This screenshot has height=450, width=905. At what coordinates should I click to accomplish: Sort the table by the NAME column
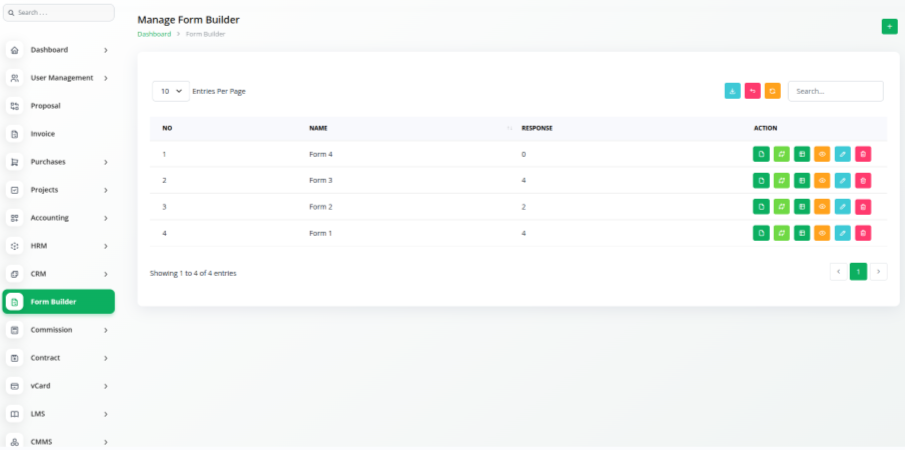pyautogui.click(x=319, y=128)
